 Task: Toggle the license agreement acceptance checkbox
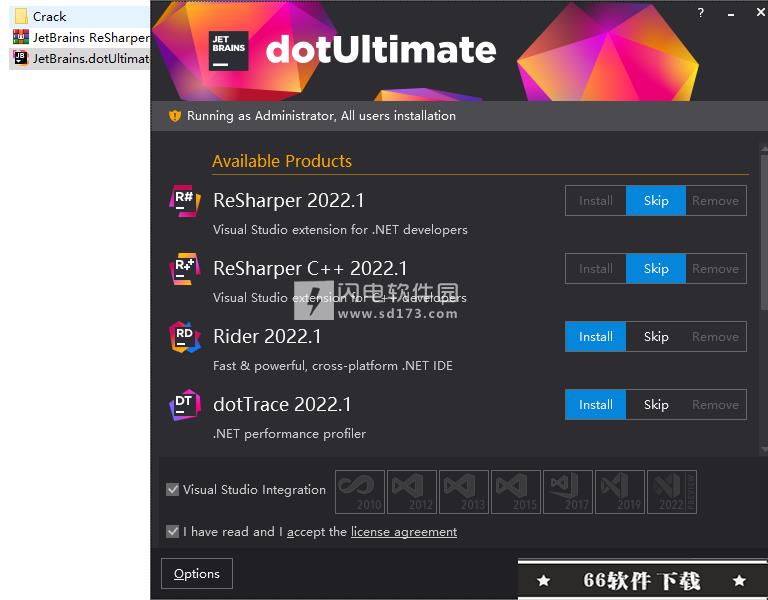(x=172, y=531)
